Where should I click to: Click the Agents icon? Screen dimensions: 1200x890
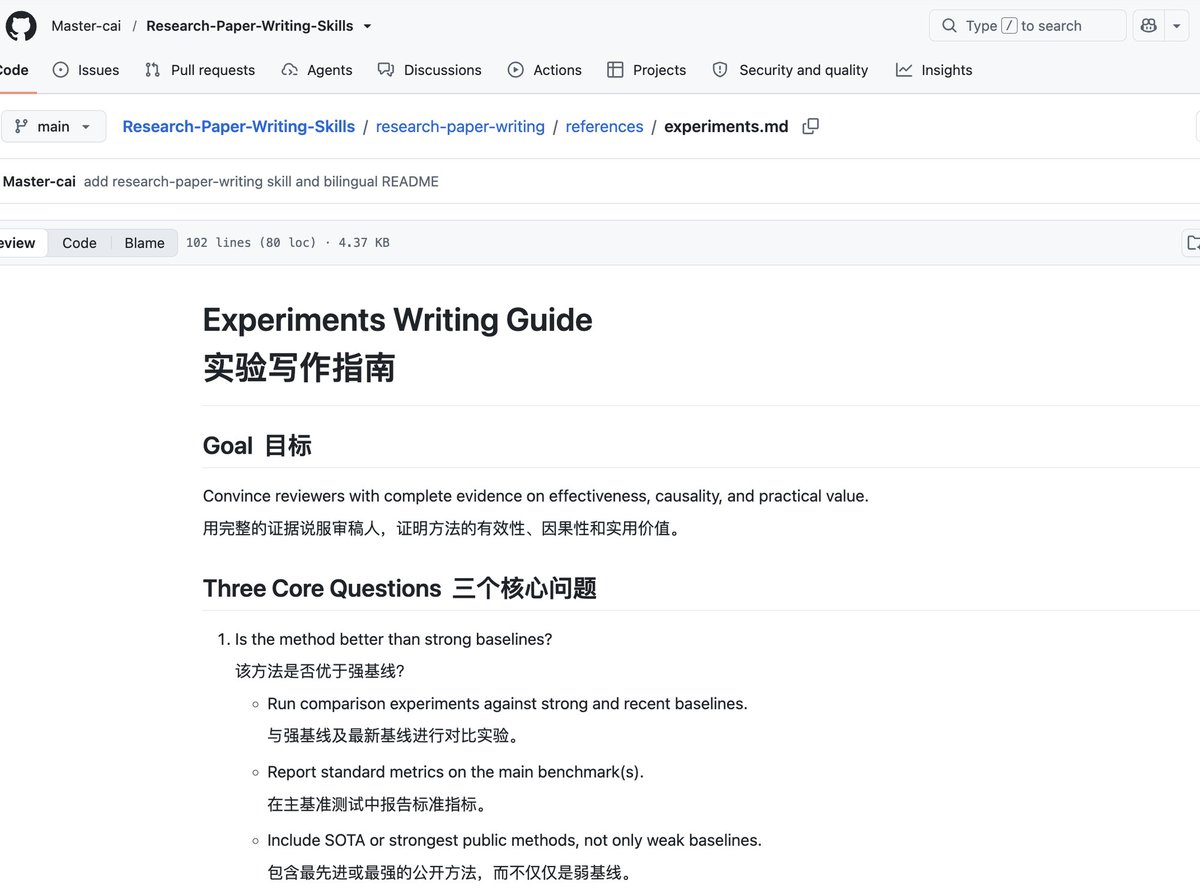point(290,70)
